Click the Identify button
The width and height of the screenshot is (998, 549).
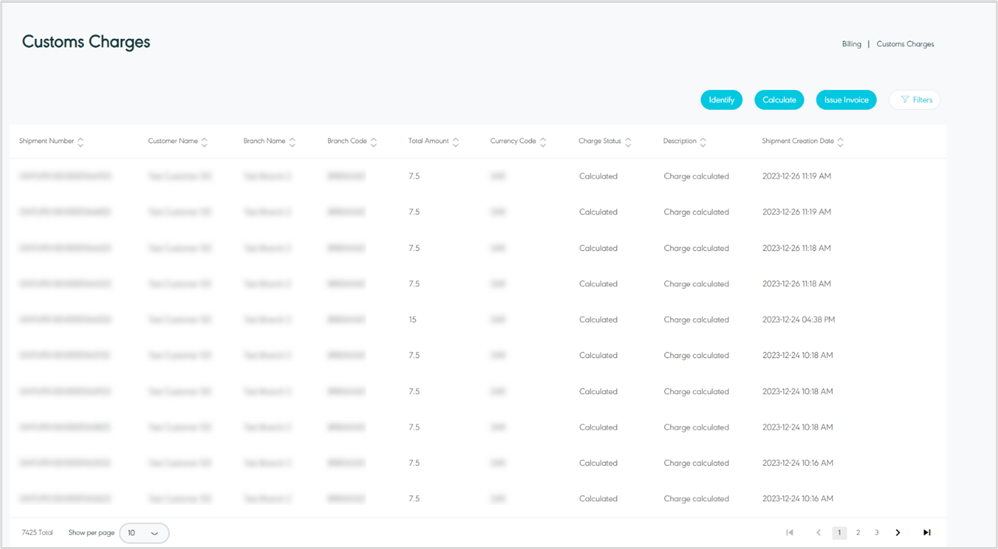click(x=721, y=100)
